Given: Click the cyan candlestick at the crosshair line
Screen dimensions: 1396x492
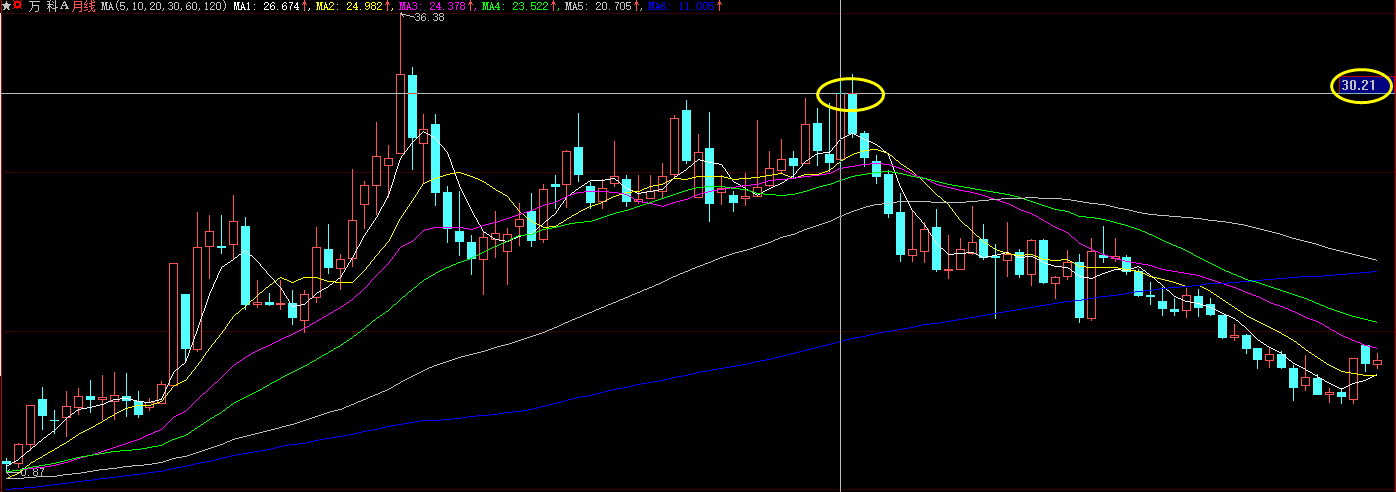Looking at the screenshot, I should tap(852, 114).
